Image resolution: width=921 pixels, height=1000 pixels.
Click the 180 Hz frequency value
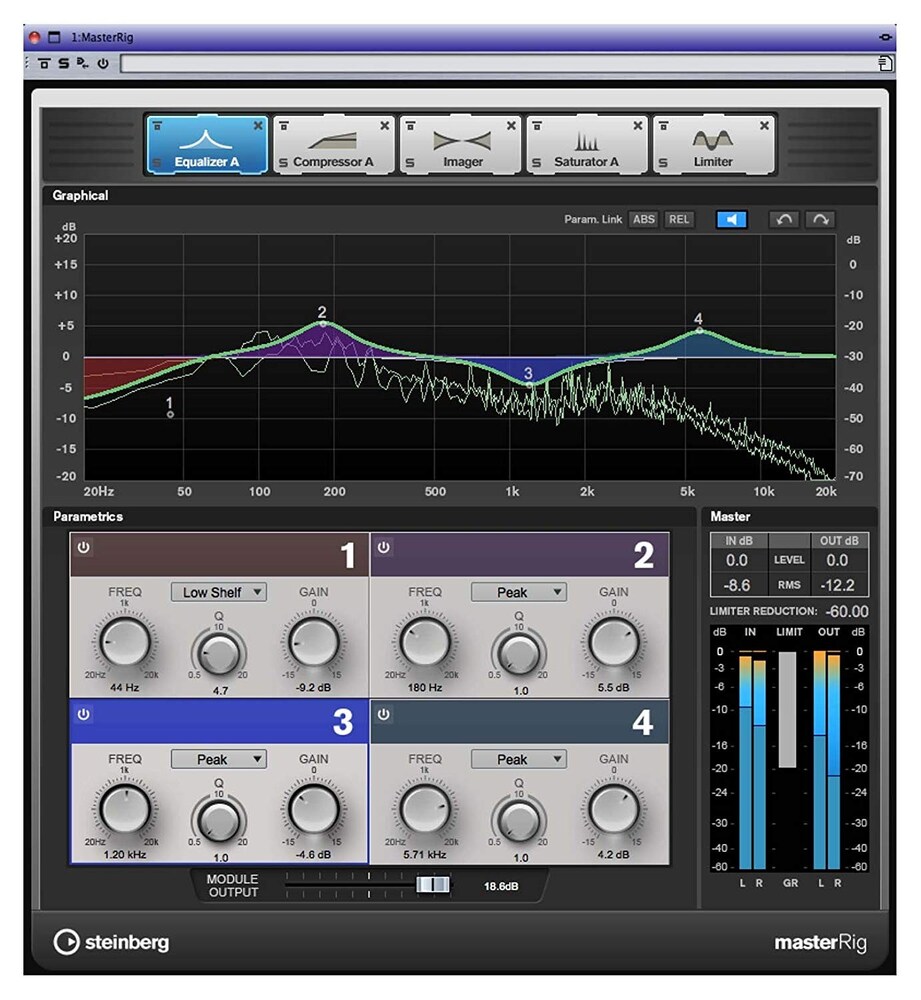(x=425, y=688)
